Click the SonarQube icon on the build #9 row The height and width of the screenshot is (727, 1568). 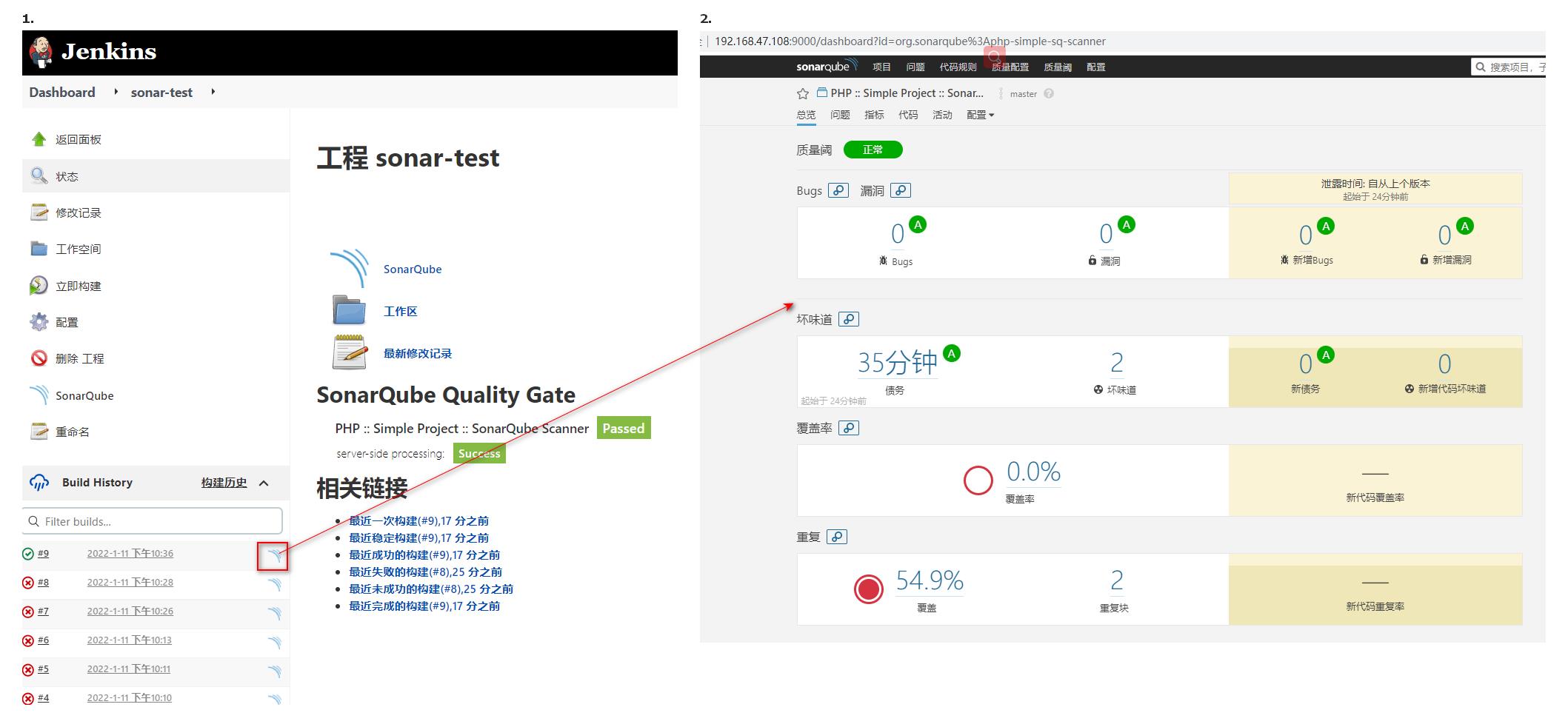coord(275,555)
